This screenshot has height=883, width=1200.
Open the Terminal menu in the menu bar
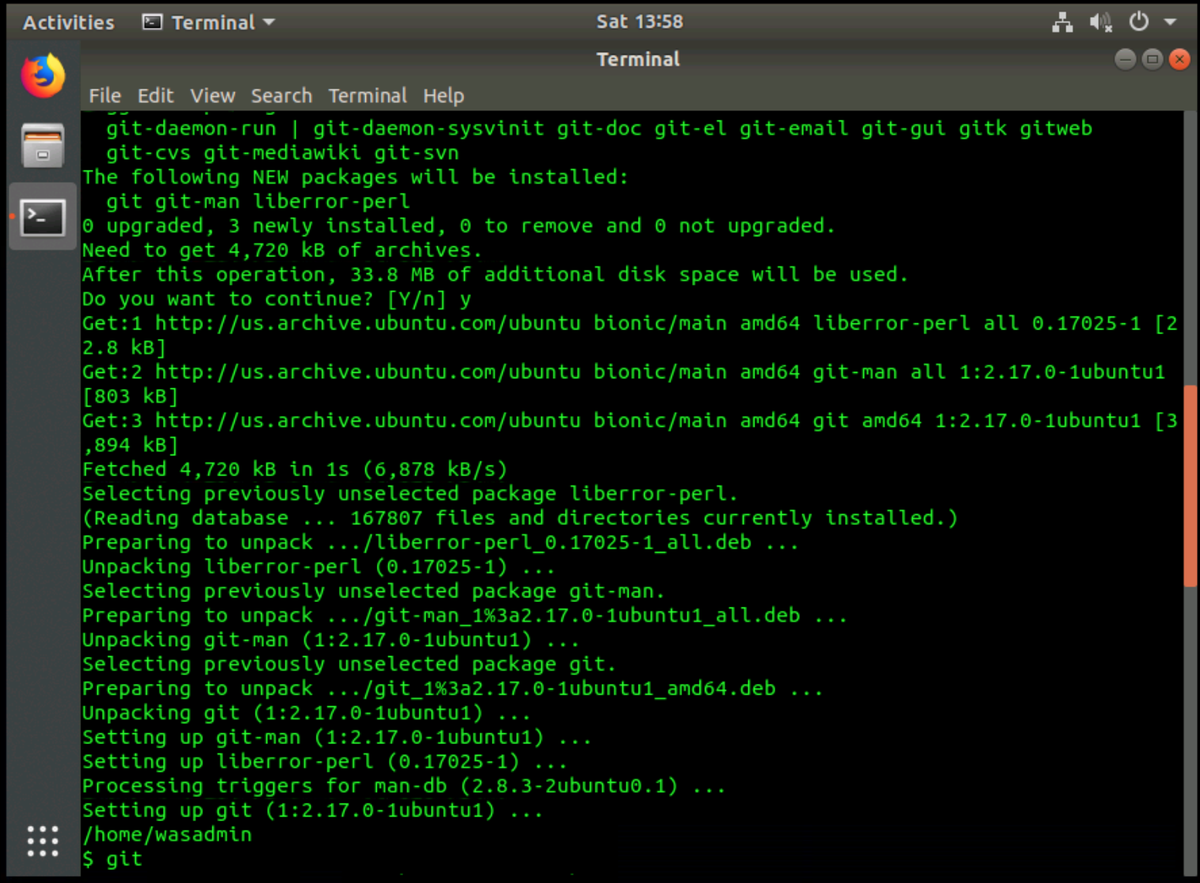point(367,96)
